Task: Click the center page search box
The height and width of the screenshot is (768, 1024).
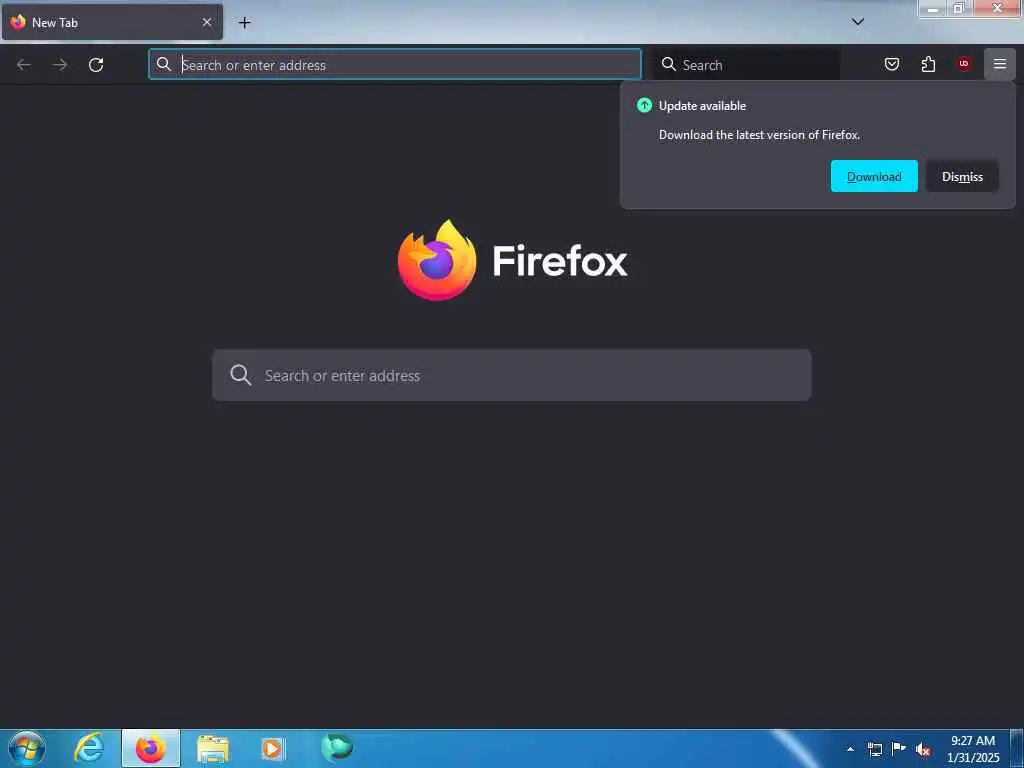Action: tap(512, 375)
